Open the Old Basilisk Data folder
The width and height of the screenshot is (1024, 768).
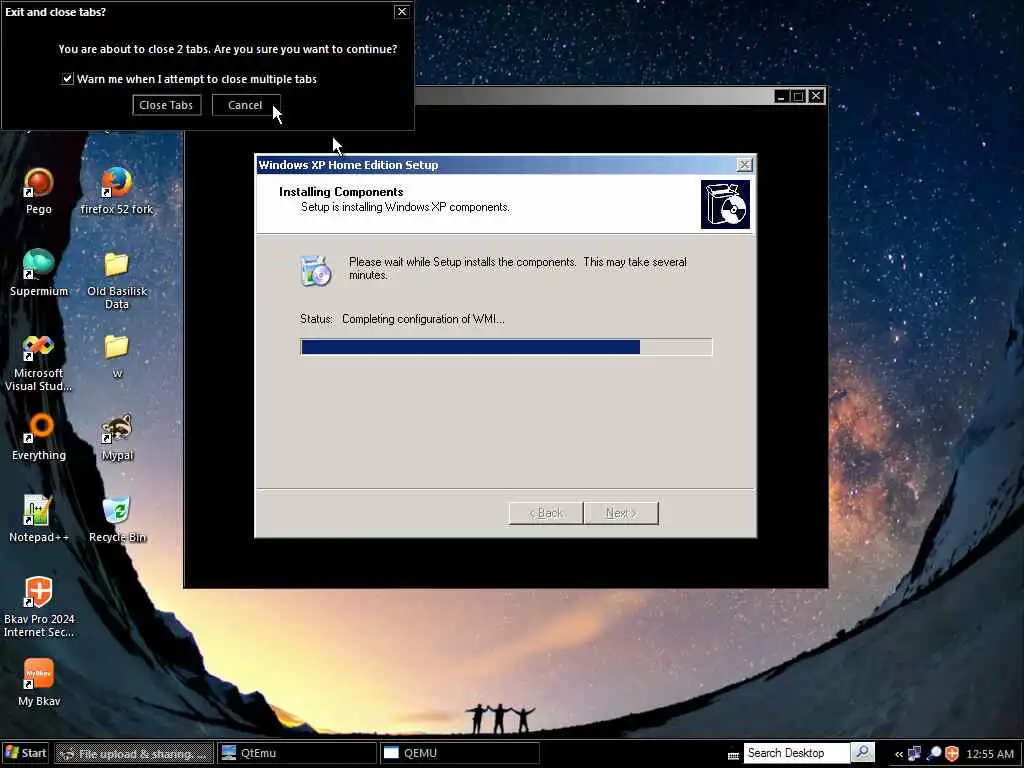117,280
